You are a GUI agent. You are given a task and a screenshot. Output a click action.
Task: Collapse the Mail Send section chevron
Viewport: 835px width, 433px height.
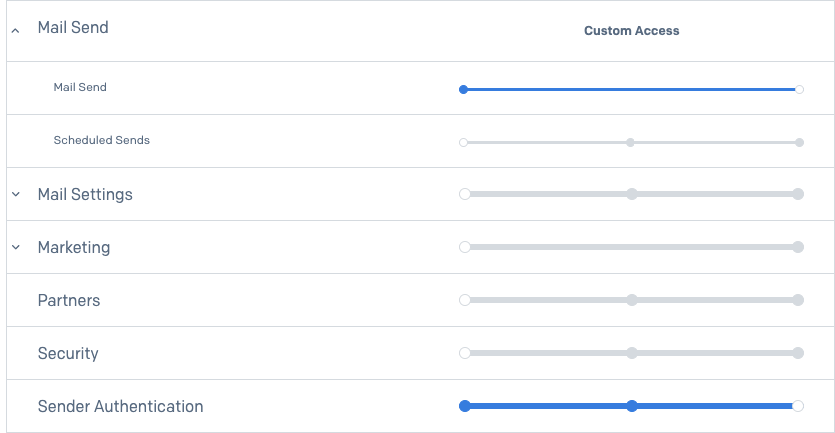[x=15, y=31]
